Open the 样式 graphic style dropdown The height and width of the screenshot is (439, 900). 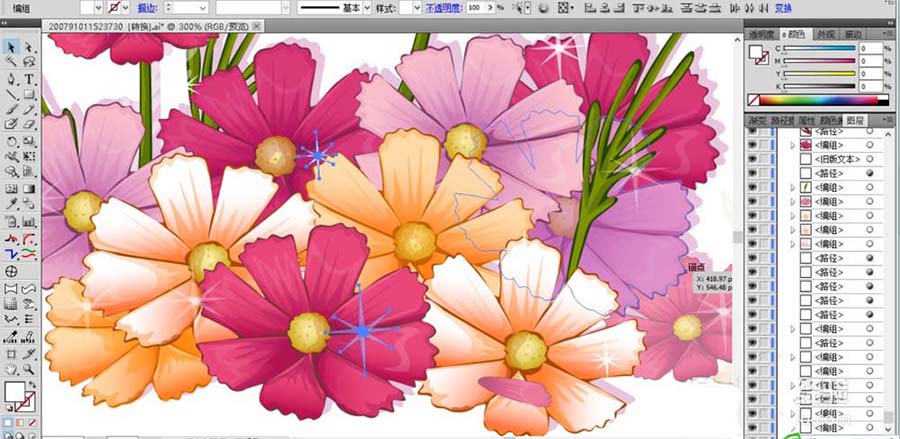417,8
